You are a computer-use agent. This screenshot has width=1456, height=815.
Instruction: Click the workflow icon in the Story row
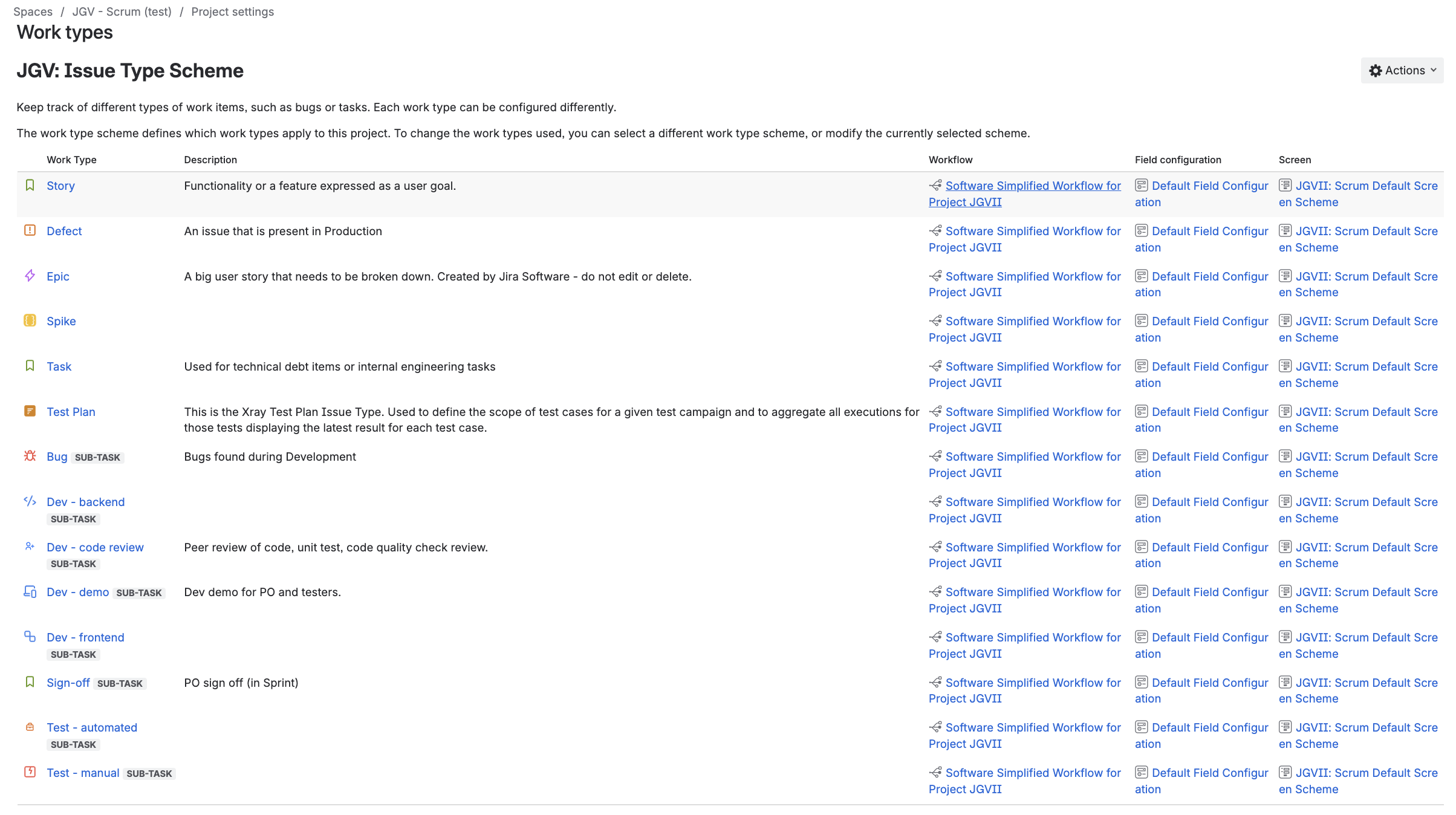(x=935, y=185)
